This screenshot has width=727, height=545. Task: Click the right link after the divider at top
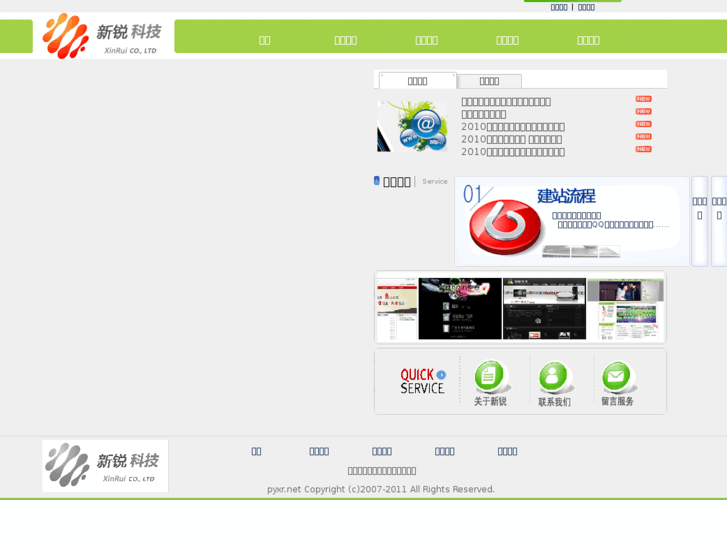(587, 7)
